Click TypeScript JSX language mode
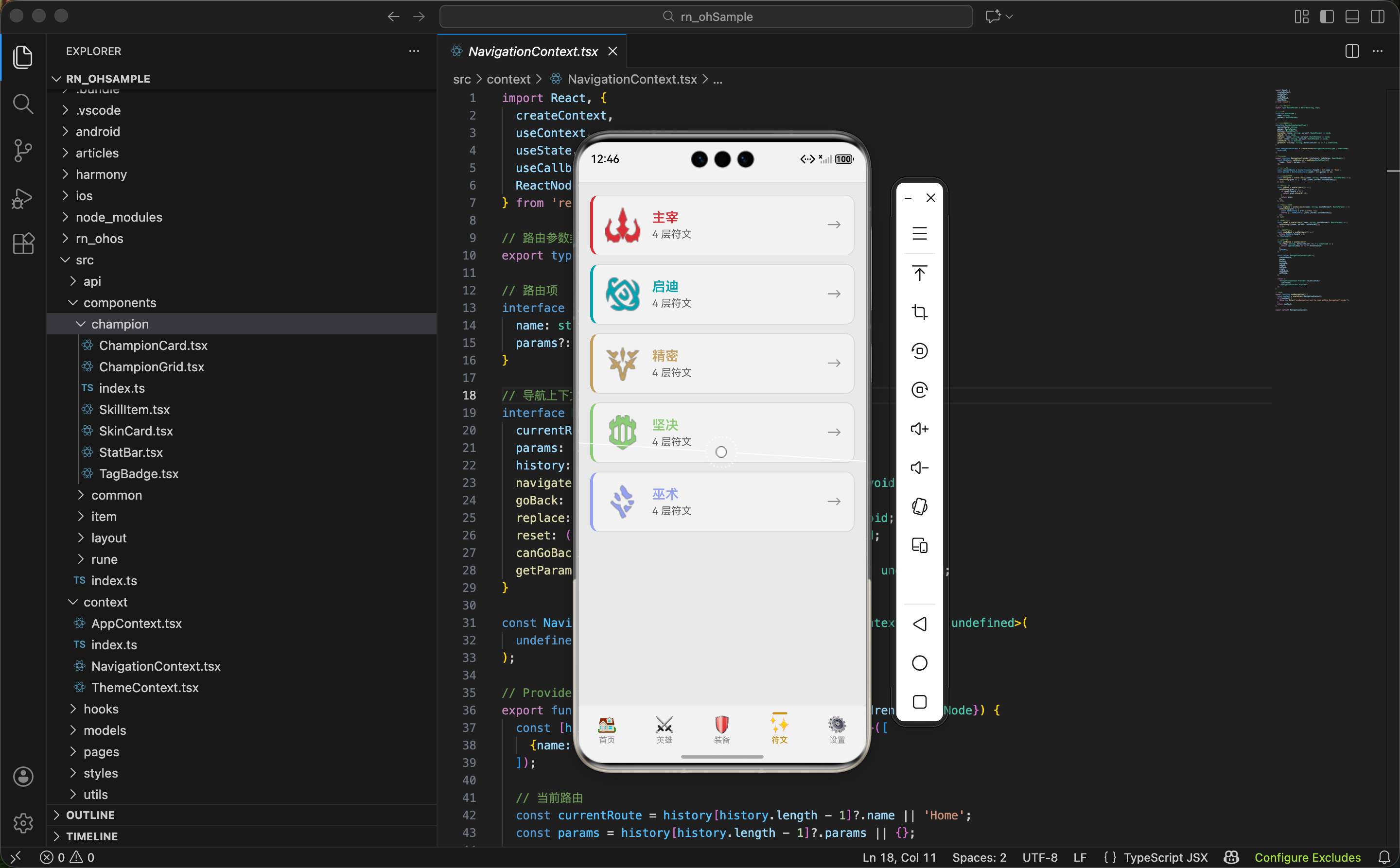Screen dimensions: 1400x868 [x=1165, y=857]
